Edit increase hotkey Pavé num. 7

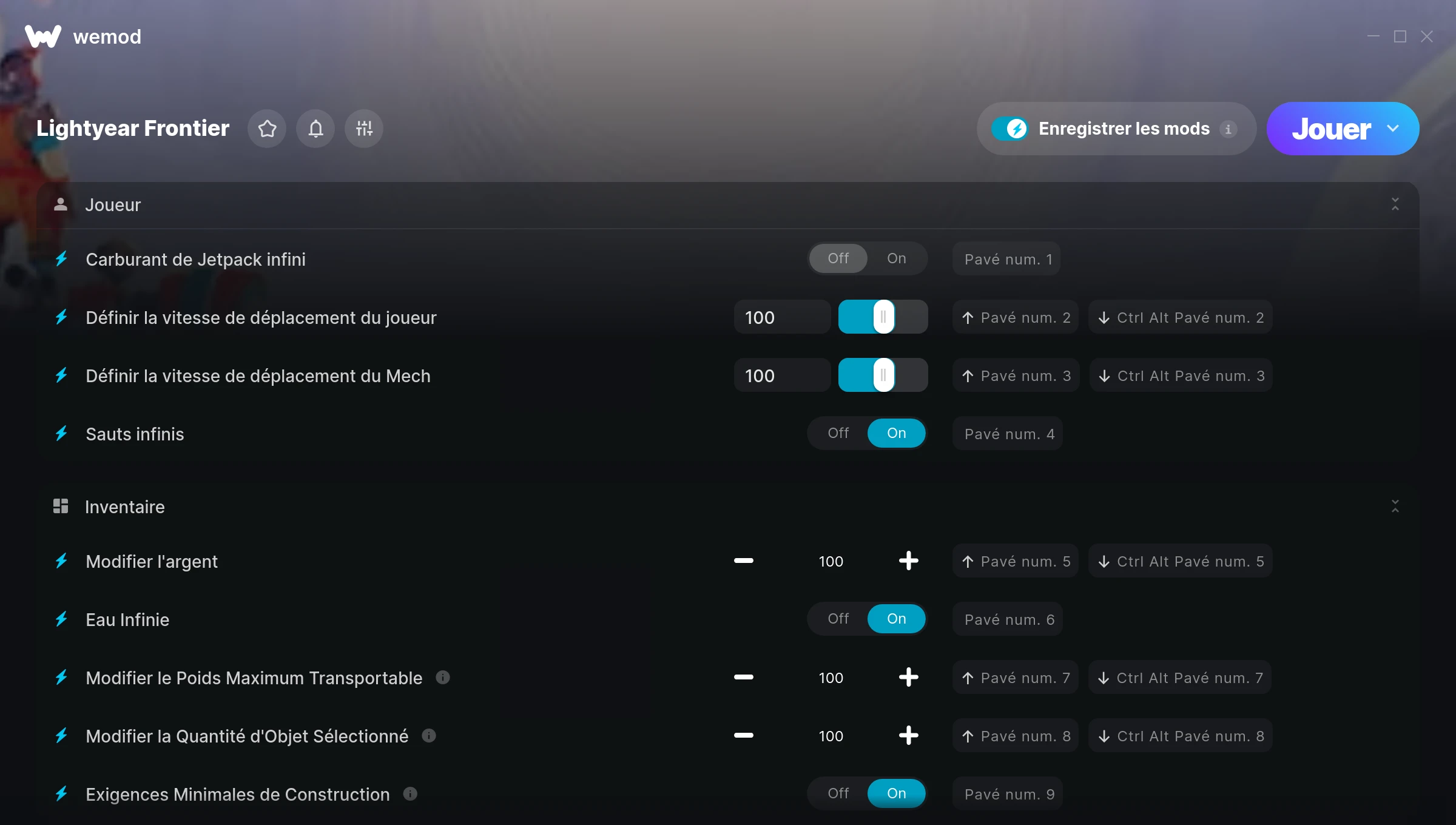click(x=1016, y=678)
